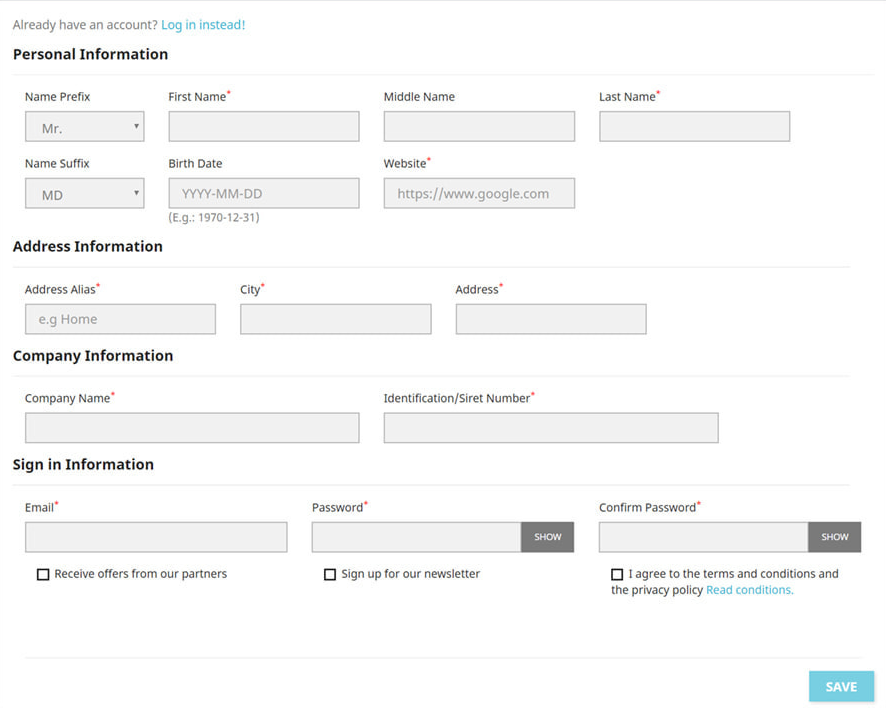This screenshot has width=886, height=708.
Task: Click the Birth Date input field
Action: 264,194
